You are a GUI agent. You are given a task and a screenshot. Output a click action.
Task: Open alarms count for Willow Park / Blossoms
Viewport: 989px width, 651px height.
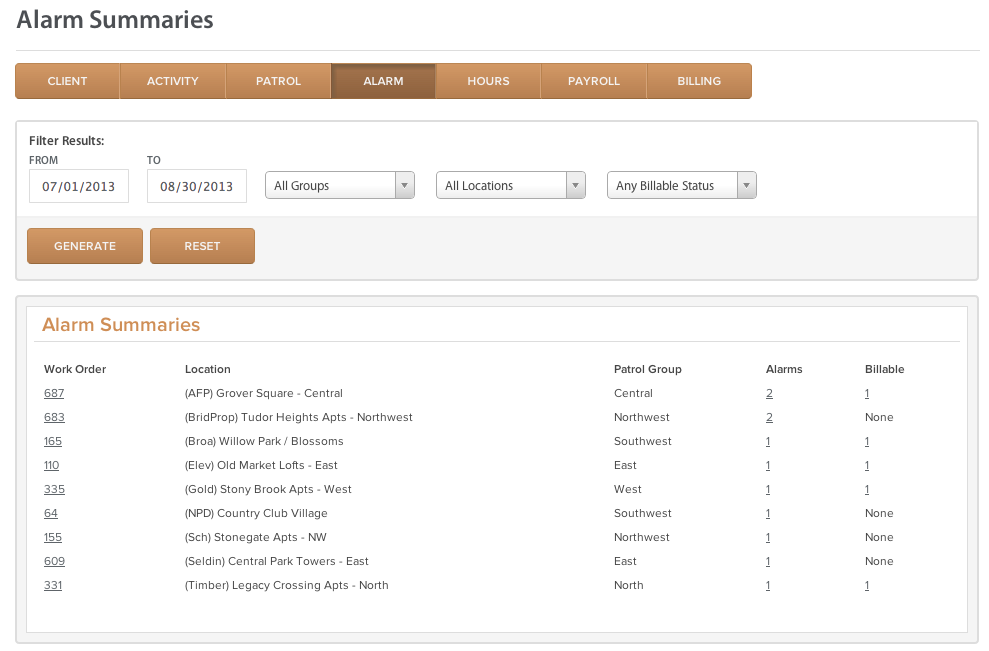(768, 441)
